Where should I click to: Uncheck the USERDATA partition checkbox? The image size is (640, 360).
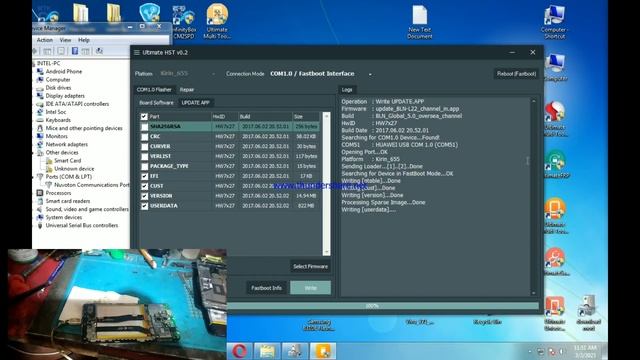(x=144, y=206)
